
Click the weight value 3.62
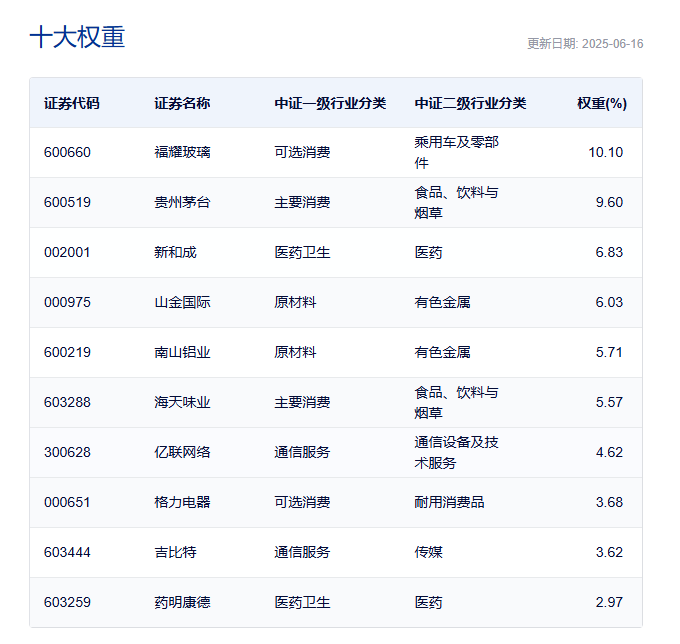pyautogui.click(x=609, y=552)
